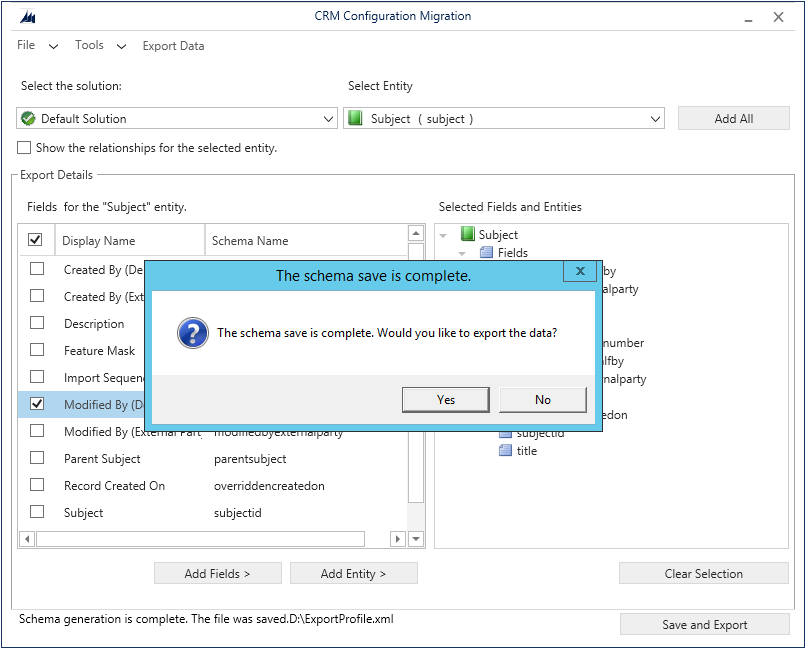Close the CRM Configuration Migration window
Image resolution: width=807 pixels, height=649 pixels.
pyautogui.click(x=778, y=17)
